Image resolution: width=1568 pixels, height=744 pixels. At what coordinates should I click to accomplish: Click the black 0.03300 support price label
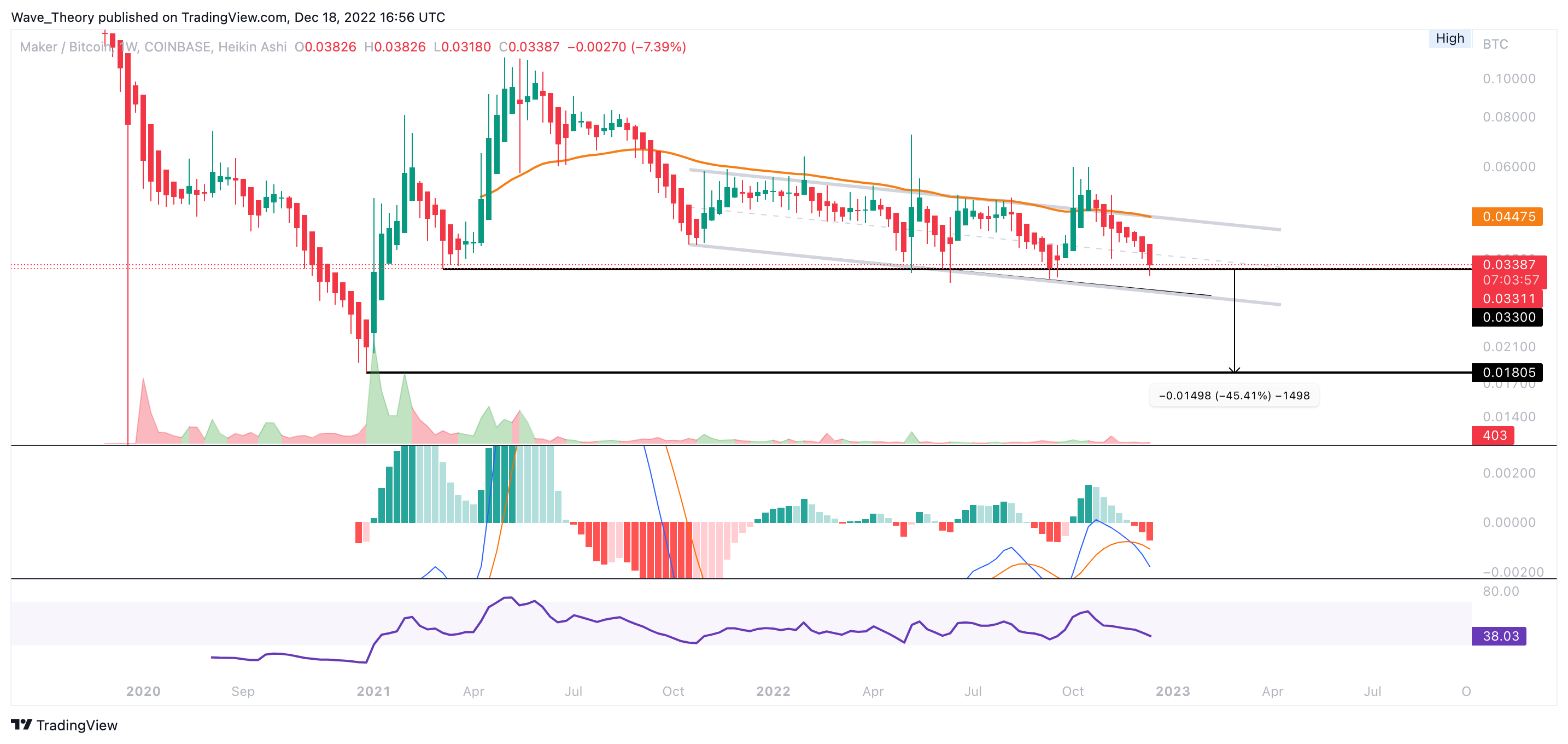coord(1507,317)
